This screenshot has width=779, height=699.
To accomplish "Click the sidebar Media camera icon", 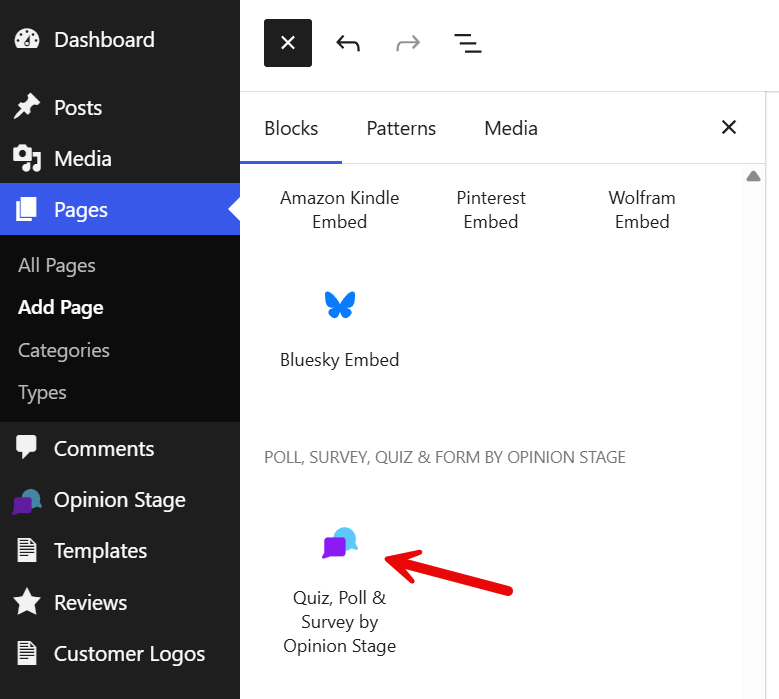I will tap(27, 158).
